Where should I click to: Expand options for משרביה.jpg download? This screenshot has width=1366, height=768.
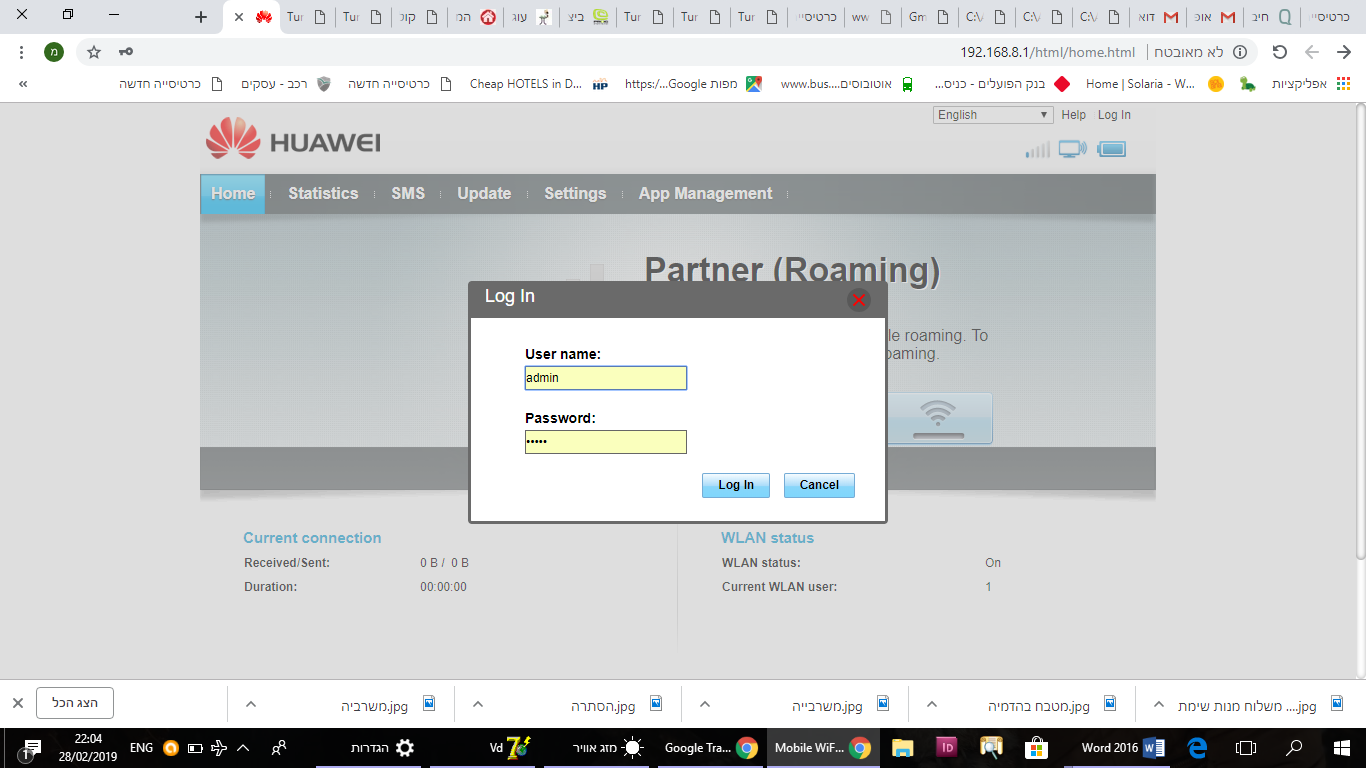coord(251,704)
